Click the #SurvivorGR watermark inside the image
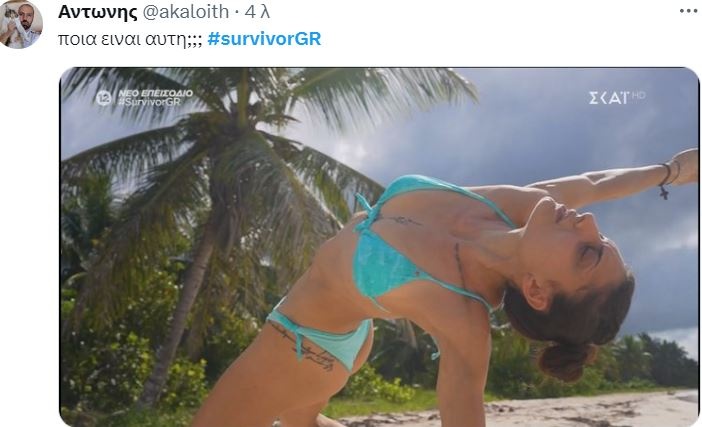Screen dimensions: 702x427 tap(149, 102)
